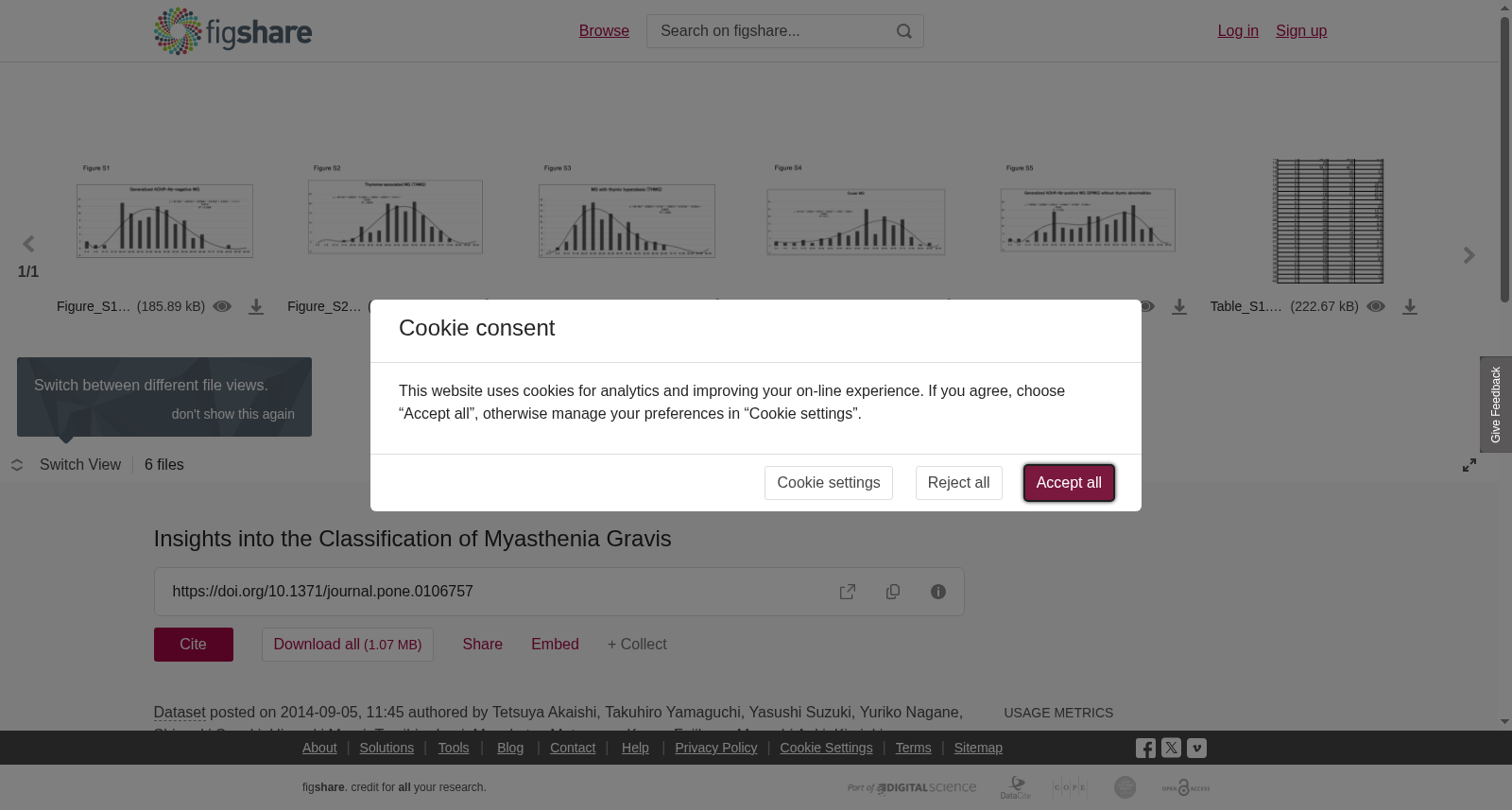Preview Figure_S1 with the eye icon
Screen dimensions: 1512x810
point(222,306)
